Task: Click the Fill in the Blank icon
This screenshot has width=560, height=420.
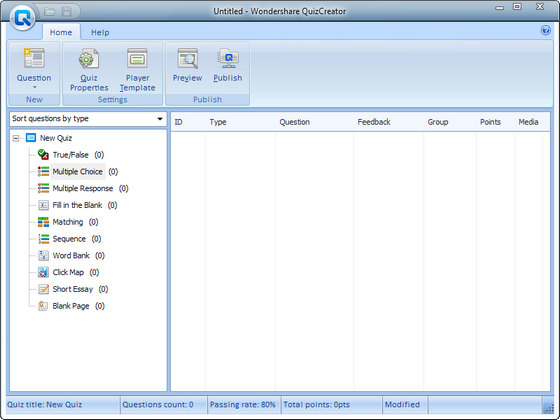Action: [x=43, y=205]
